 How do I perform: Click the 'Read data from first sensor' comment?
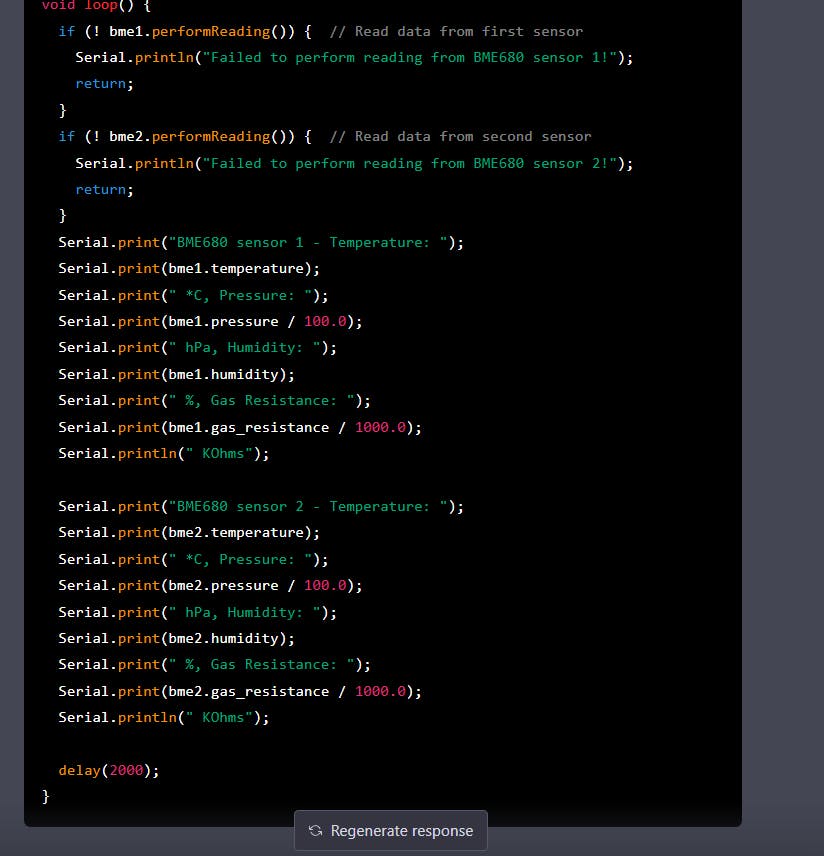[455, 31]
